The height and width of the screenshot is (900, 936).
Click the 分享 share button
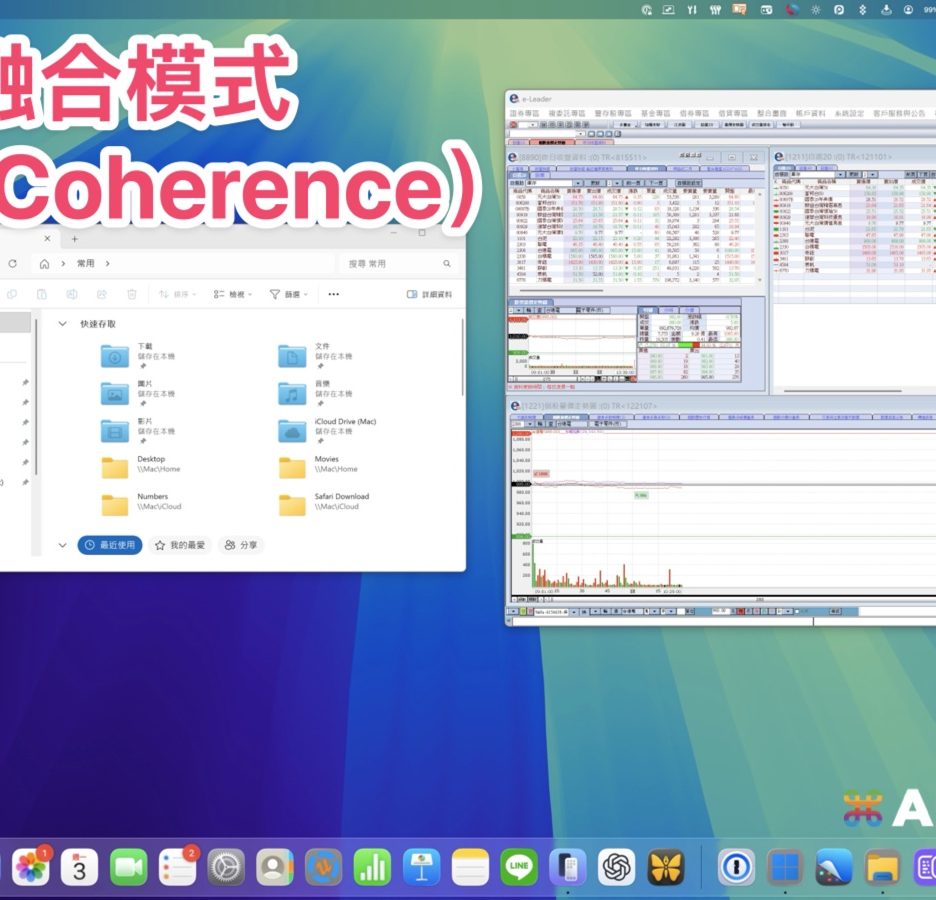pos(241,545)
